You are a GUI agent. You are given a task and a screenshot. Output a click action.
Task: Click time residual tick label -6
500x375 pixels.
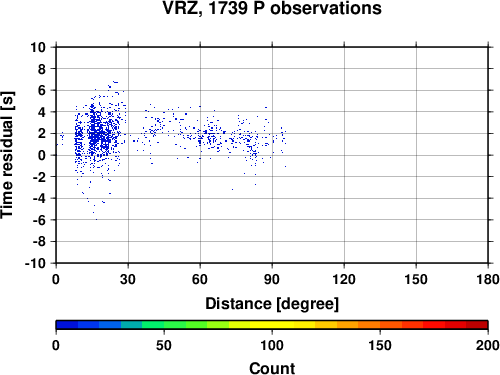click(x=39, y=220)
